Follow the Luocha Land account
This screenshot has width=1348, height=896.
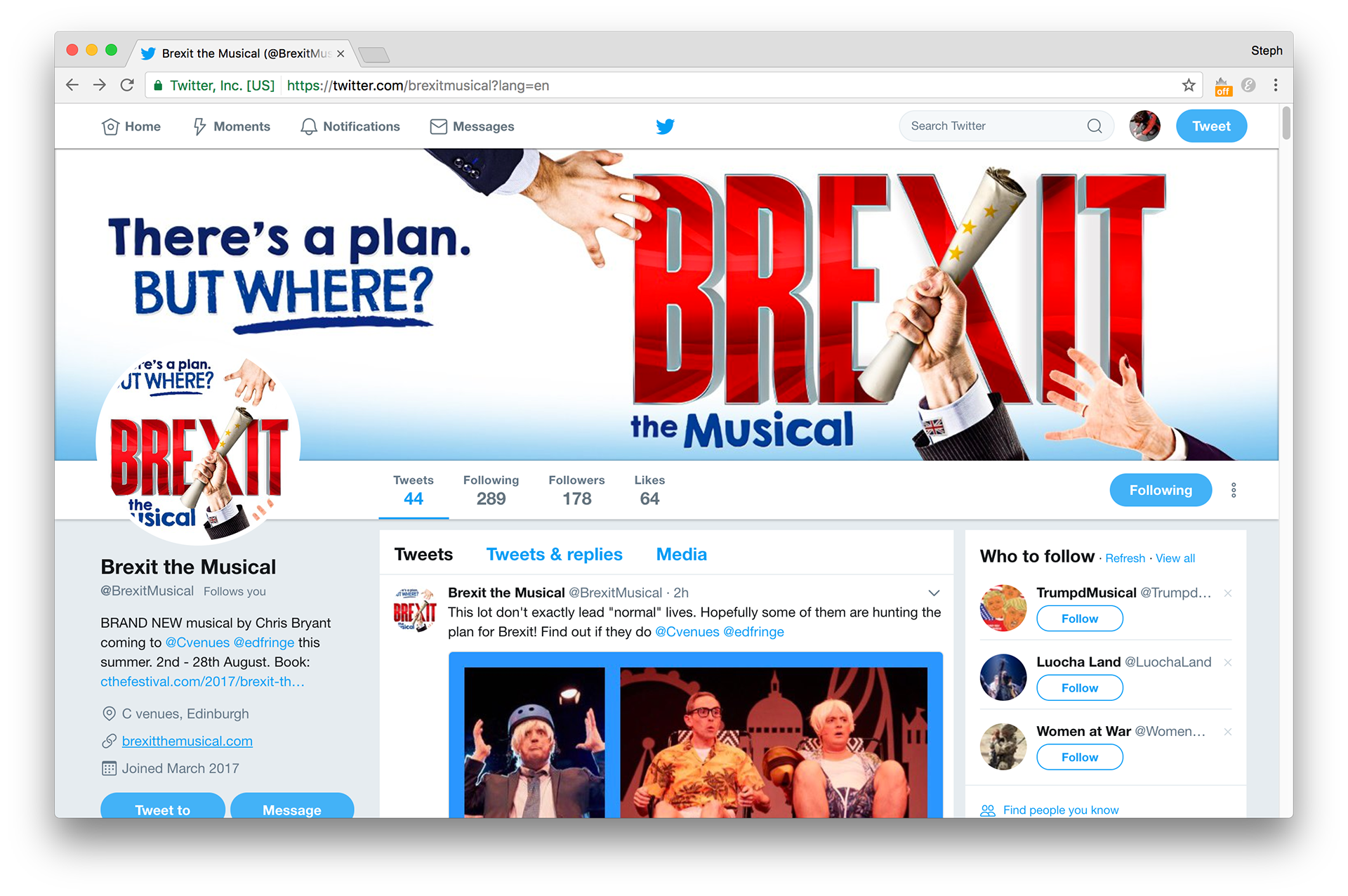click(1080, 688)
